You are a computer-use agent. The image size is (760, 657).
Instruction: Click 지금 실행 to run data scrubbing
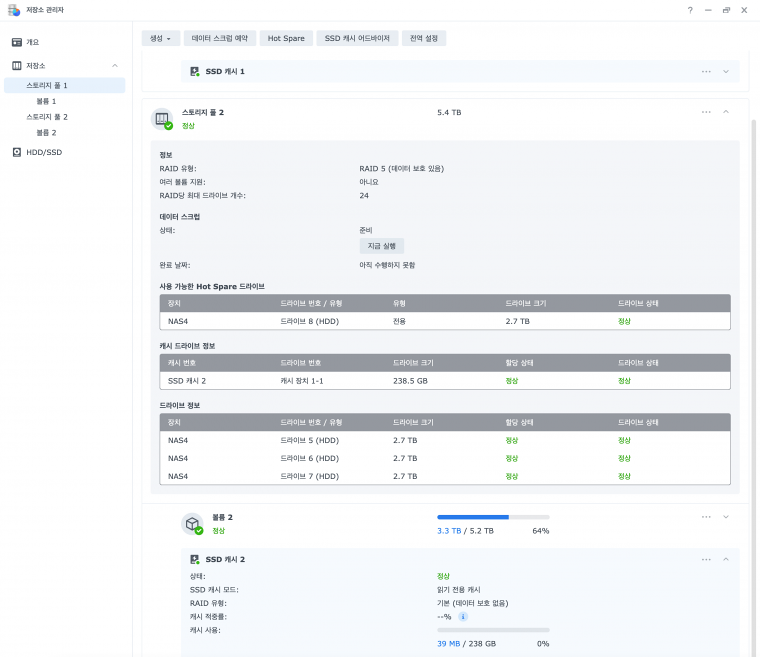[x=381, y=246]
